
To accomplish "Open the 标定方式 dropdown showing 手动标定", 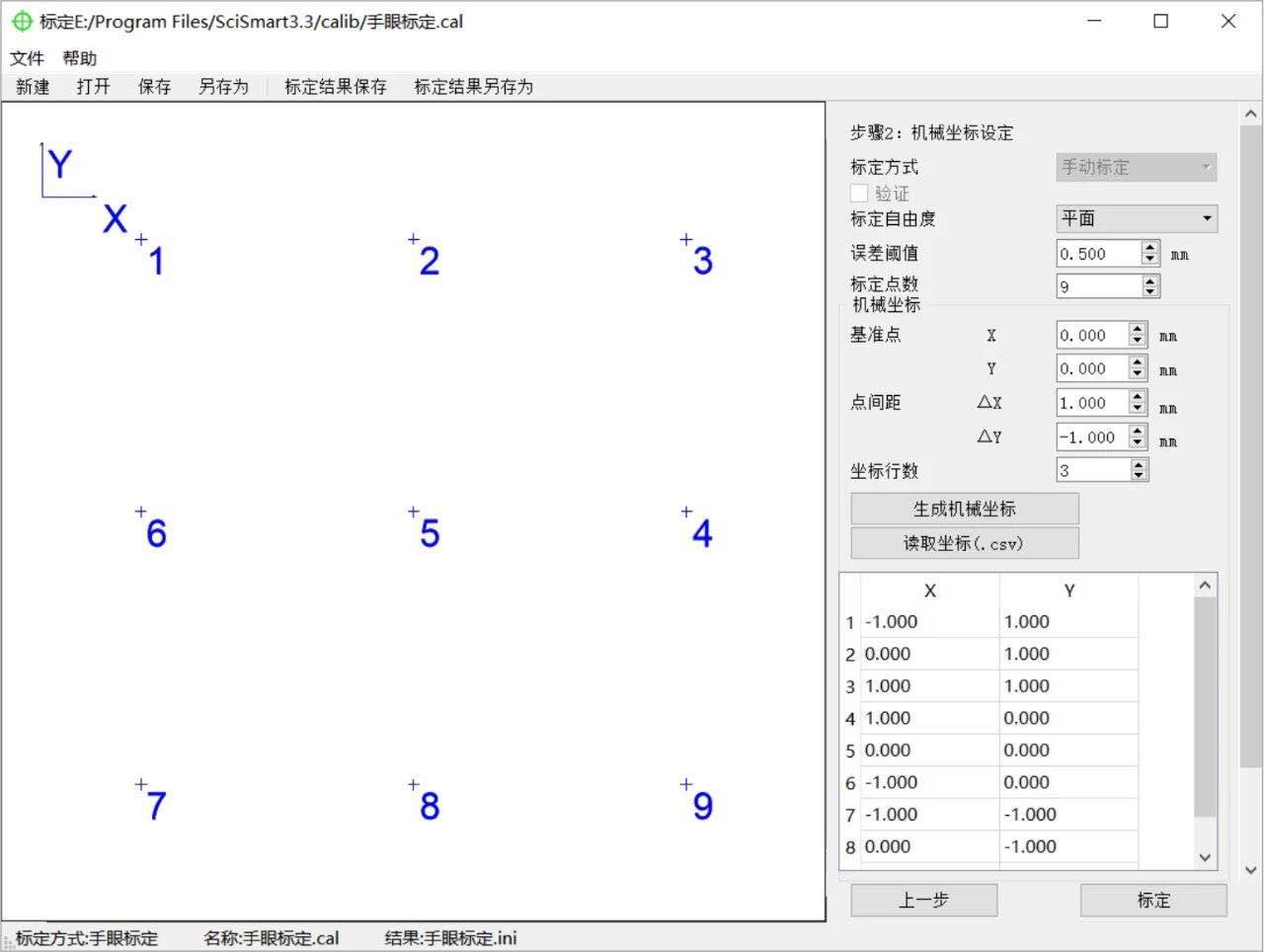I will [x=1136, y=167].
